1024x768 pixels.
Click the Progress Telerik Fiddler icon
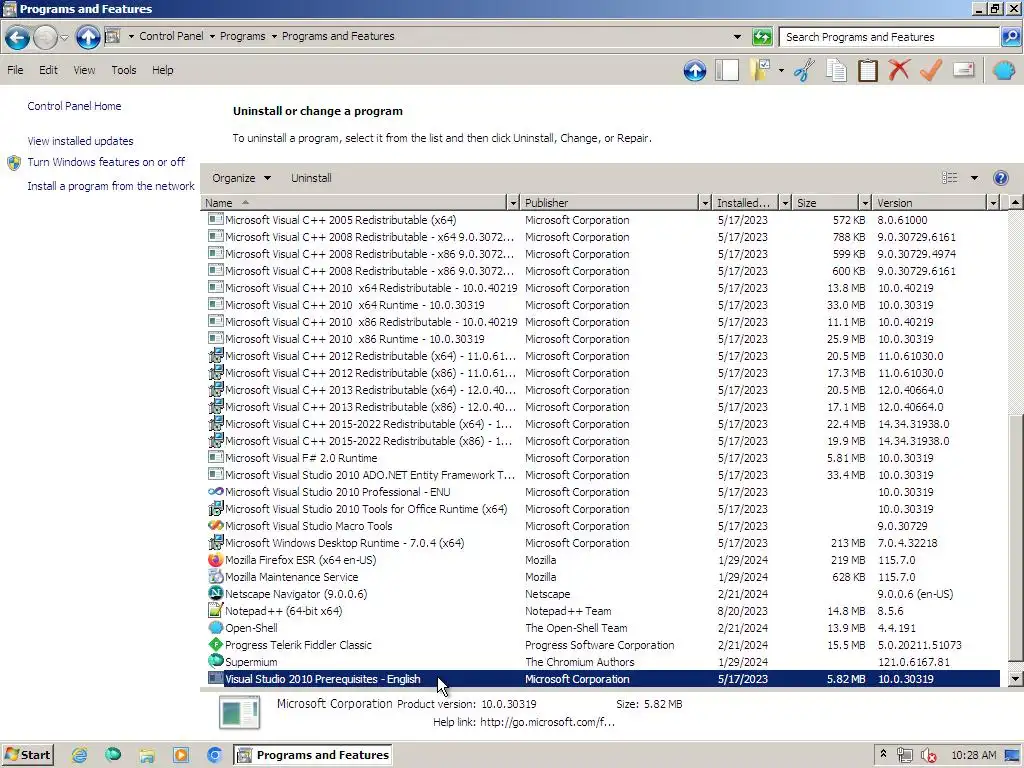(x=216, y=645)
